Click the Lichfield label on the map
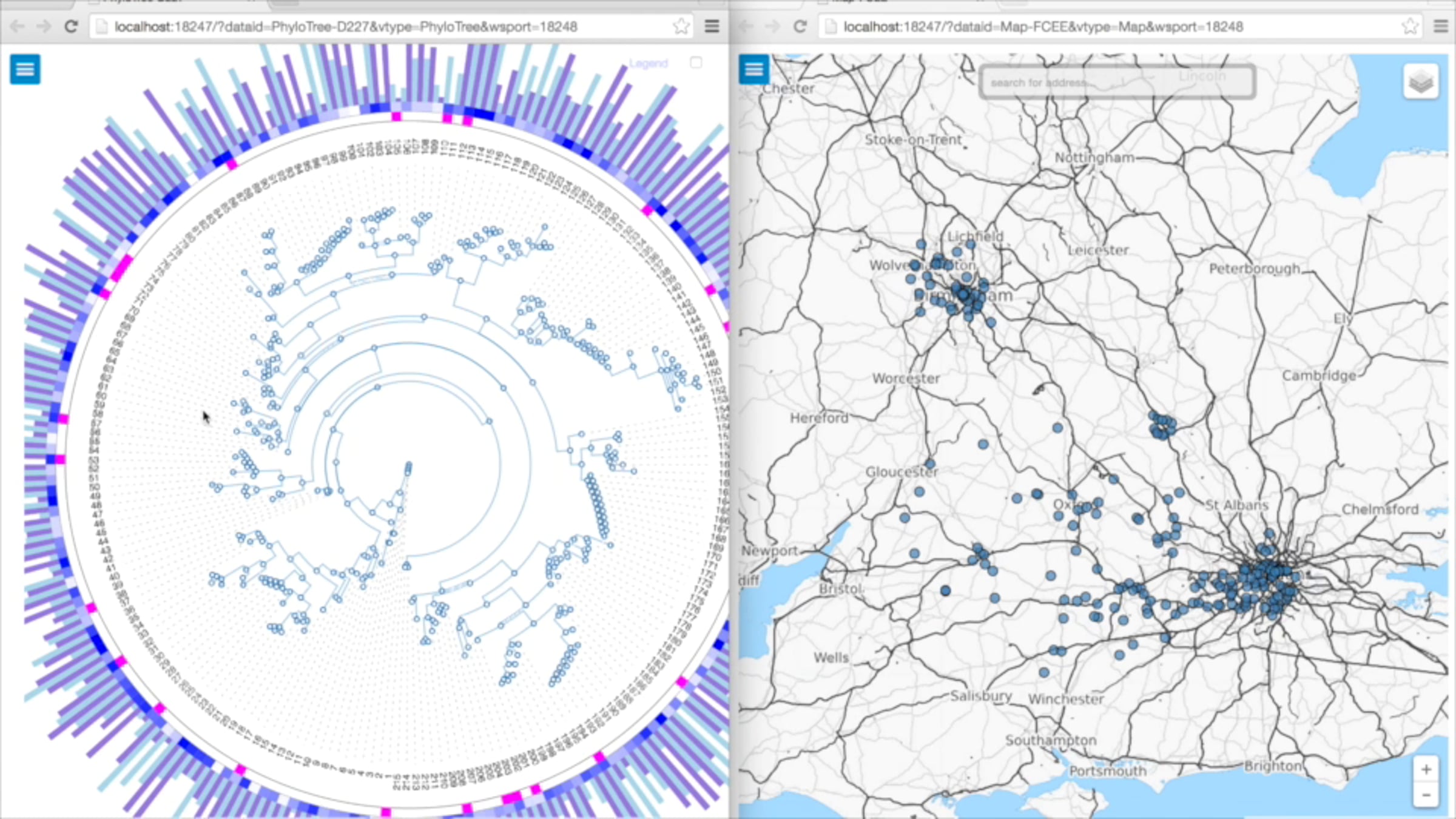The width and height of the screenshot is (1456, 819). coord(976,237)
